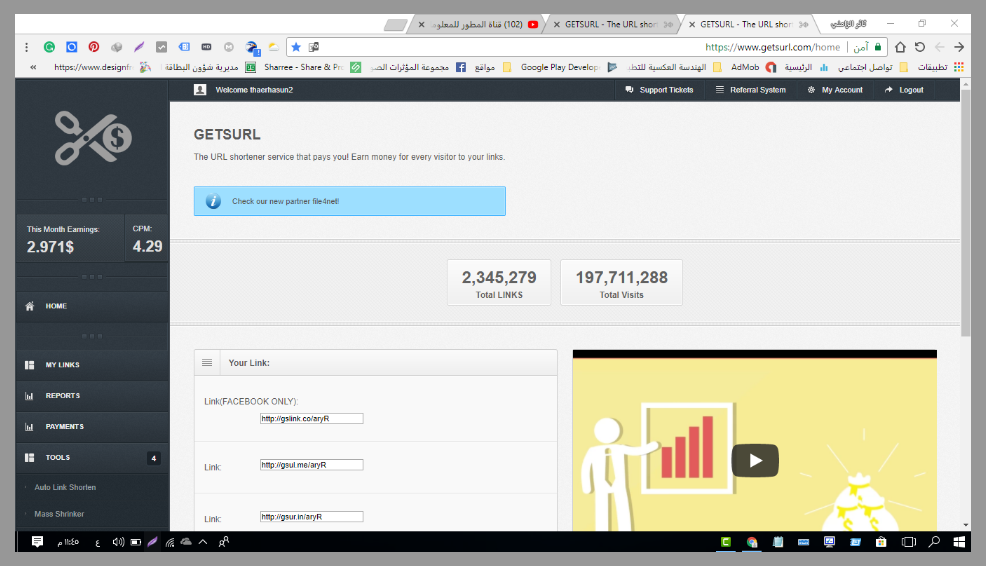Open Referral System page

[751, 90]
